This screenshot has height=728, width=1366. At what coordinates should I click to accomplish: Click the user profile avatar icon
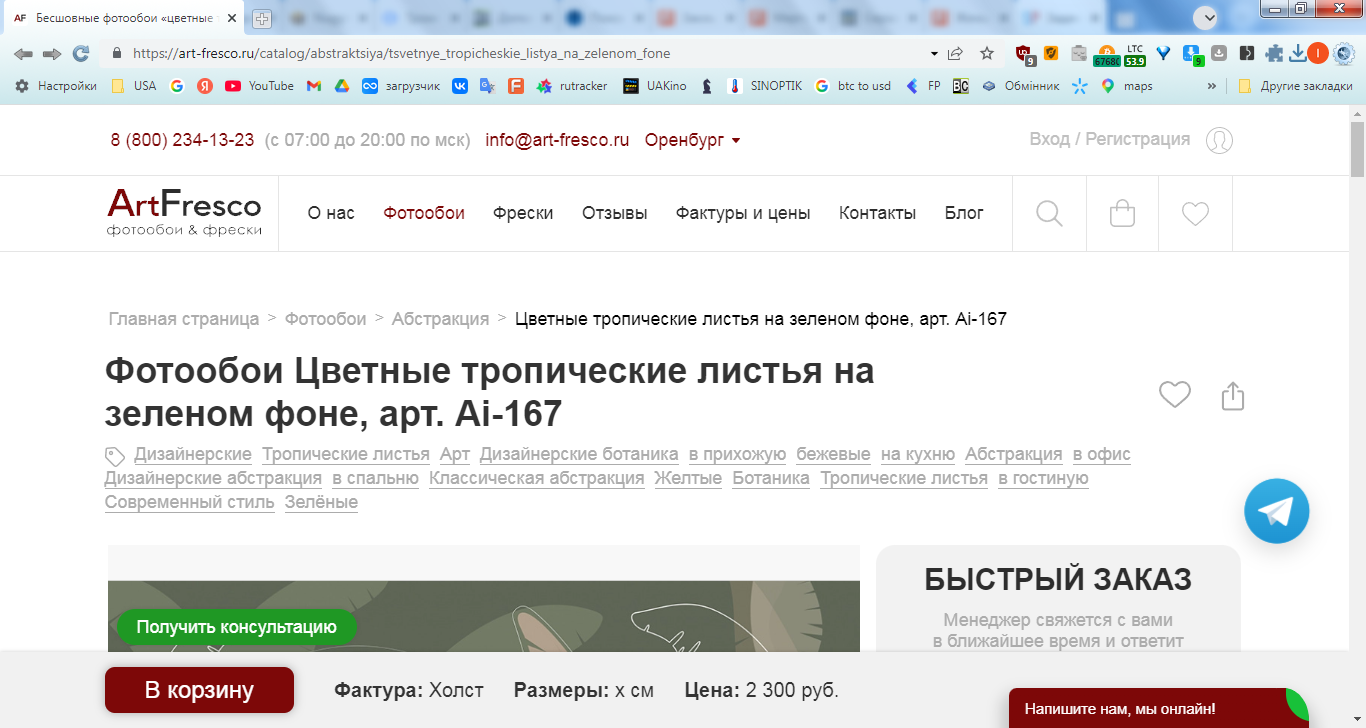tap(1219, 140)
